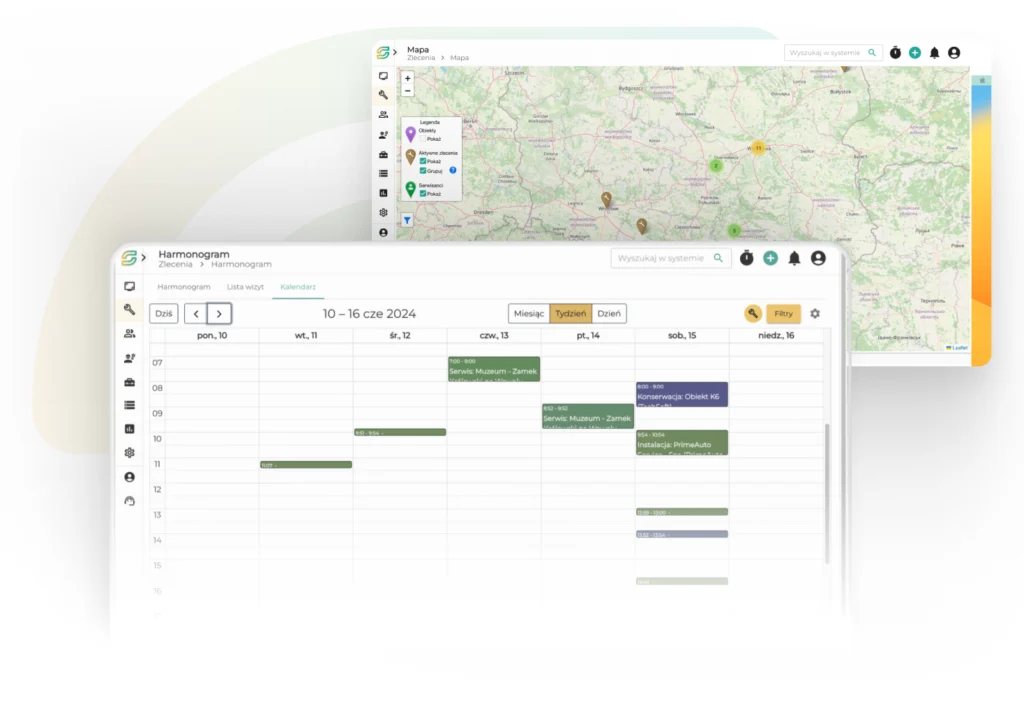Go to next week with right chevron
This screenshot has height=707, width=1024.
coord(220,314)
